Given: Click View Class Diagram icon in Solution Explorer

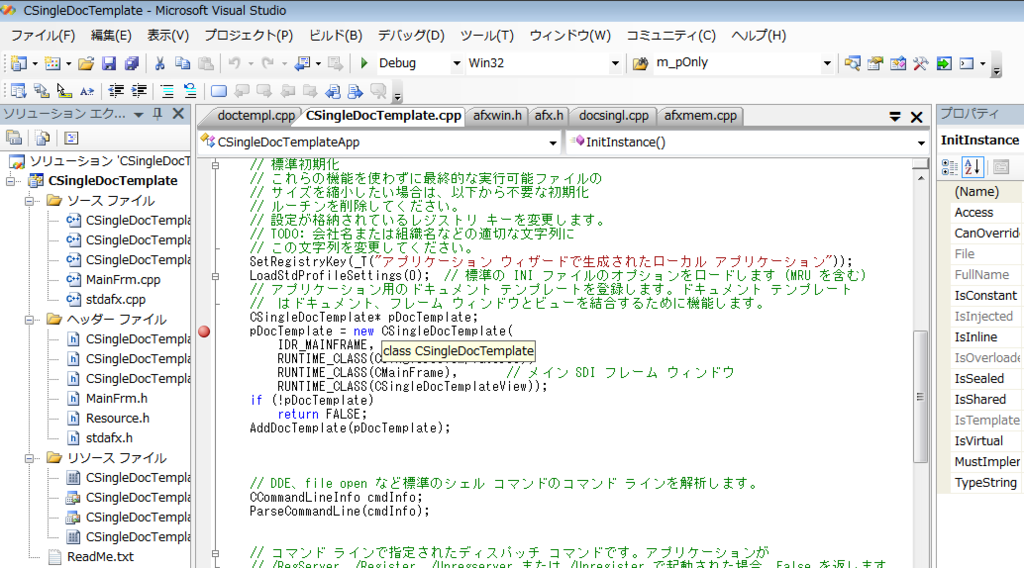Looking at the screenshot, I should click(71, 138).
